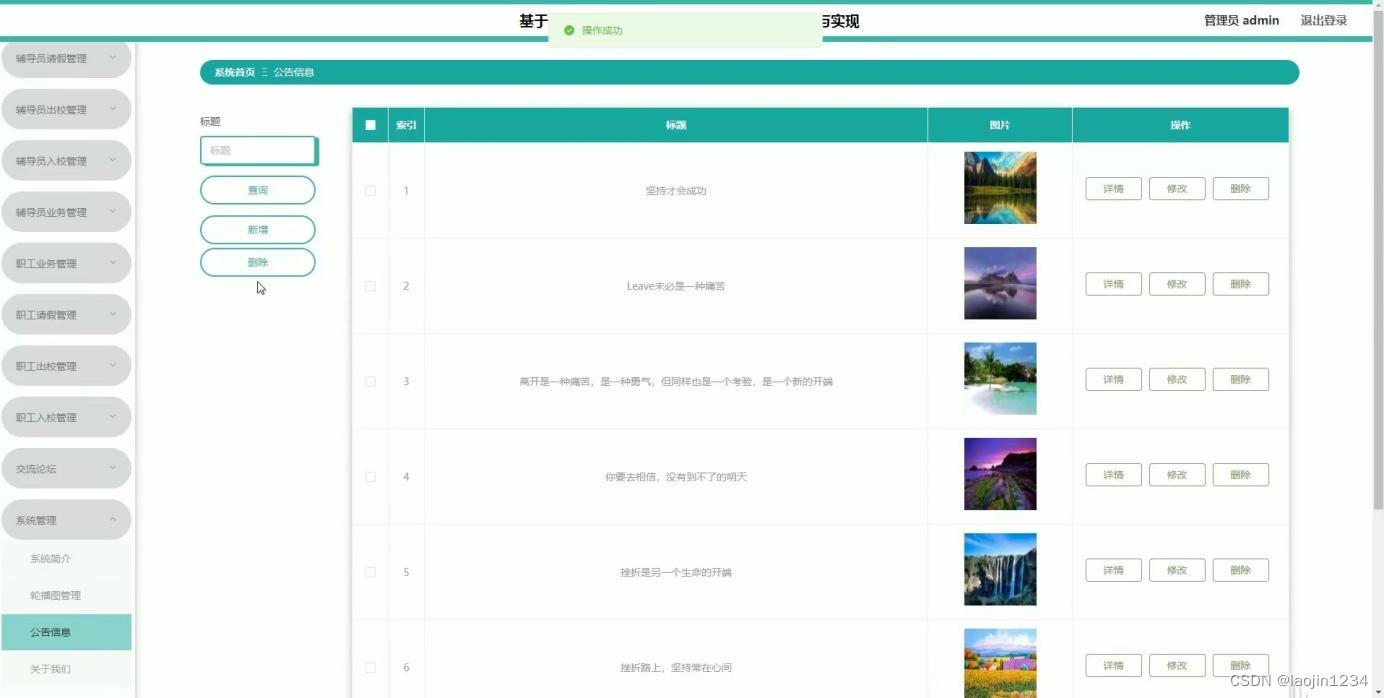Click the batch 删除 button under 新增
This screenshot has height=698, width=1384.
(258, 262)
